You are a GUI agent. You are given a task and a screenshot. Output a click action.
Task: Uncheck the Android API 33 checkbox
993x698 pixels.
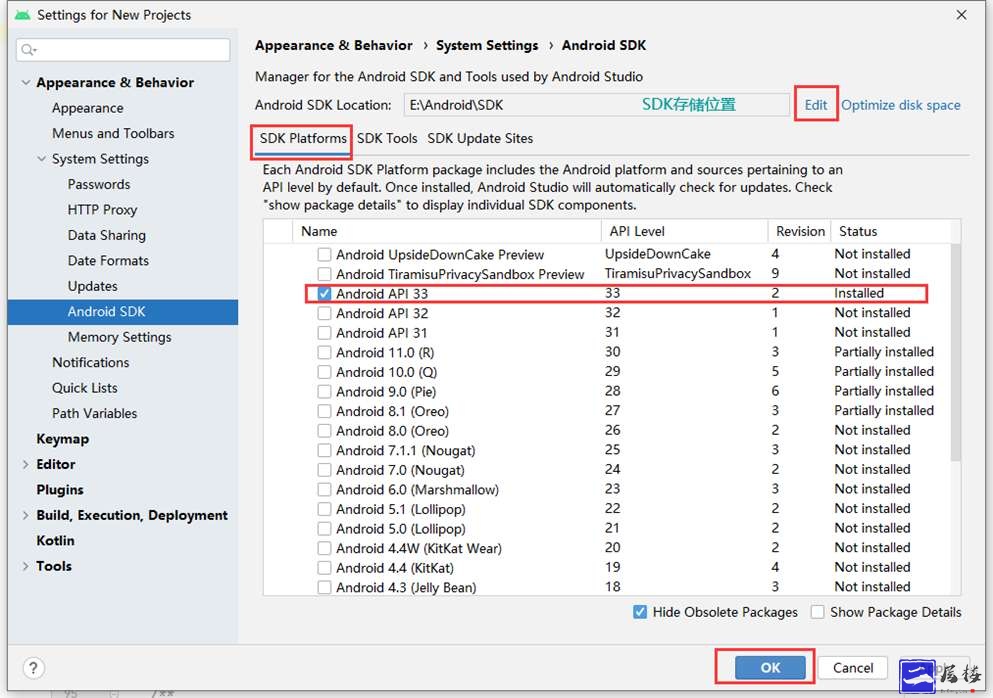324,294
